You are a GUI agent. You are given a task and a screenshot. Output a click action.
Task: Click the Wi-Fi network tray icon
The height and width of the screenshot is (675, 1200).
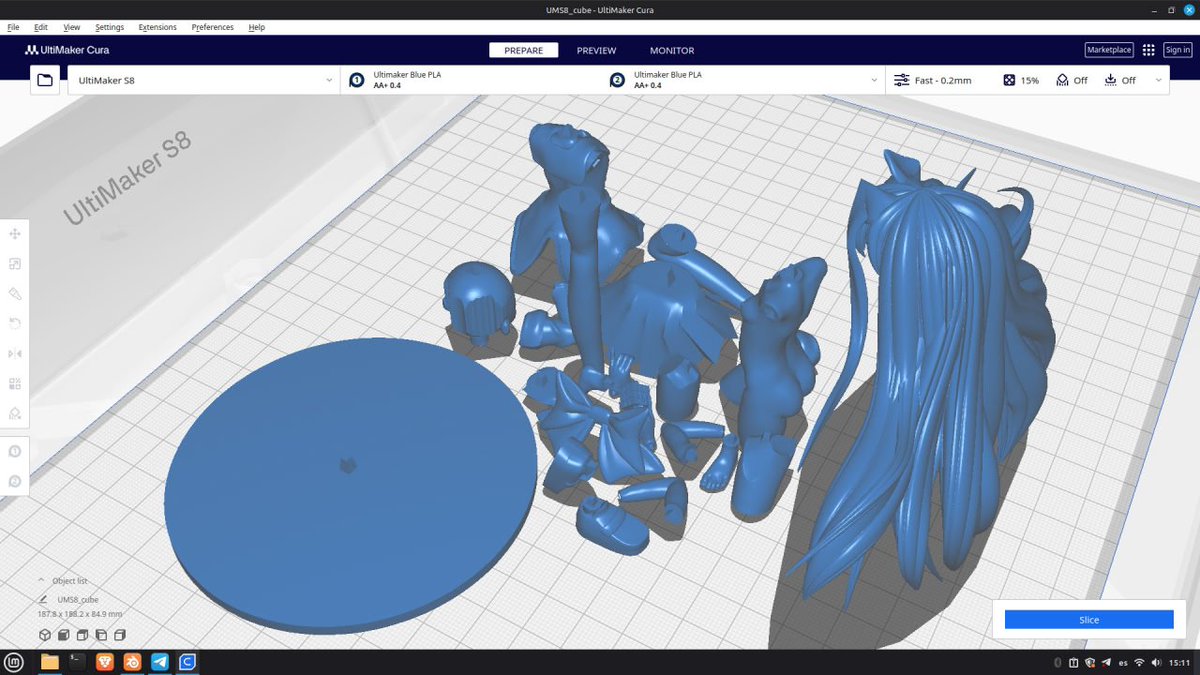1139,663
